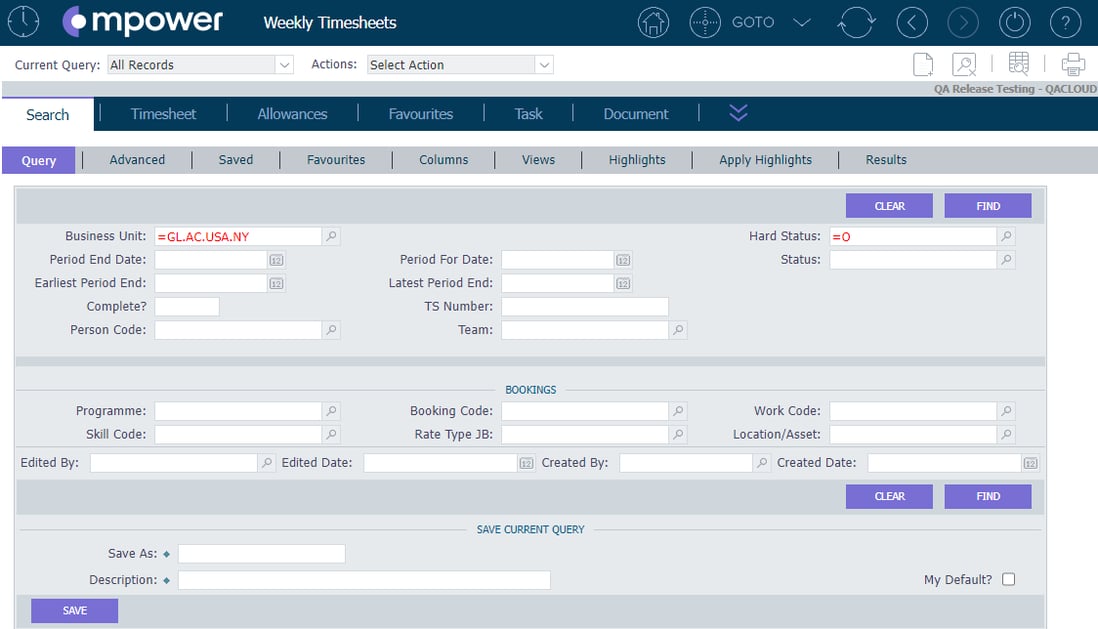The image size is (1098, 629).
Task: Enable the My Default checkbox
Action: pyautogui.click(x=1009, y=578)
